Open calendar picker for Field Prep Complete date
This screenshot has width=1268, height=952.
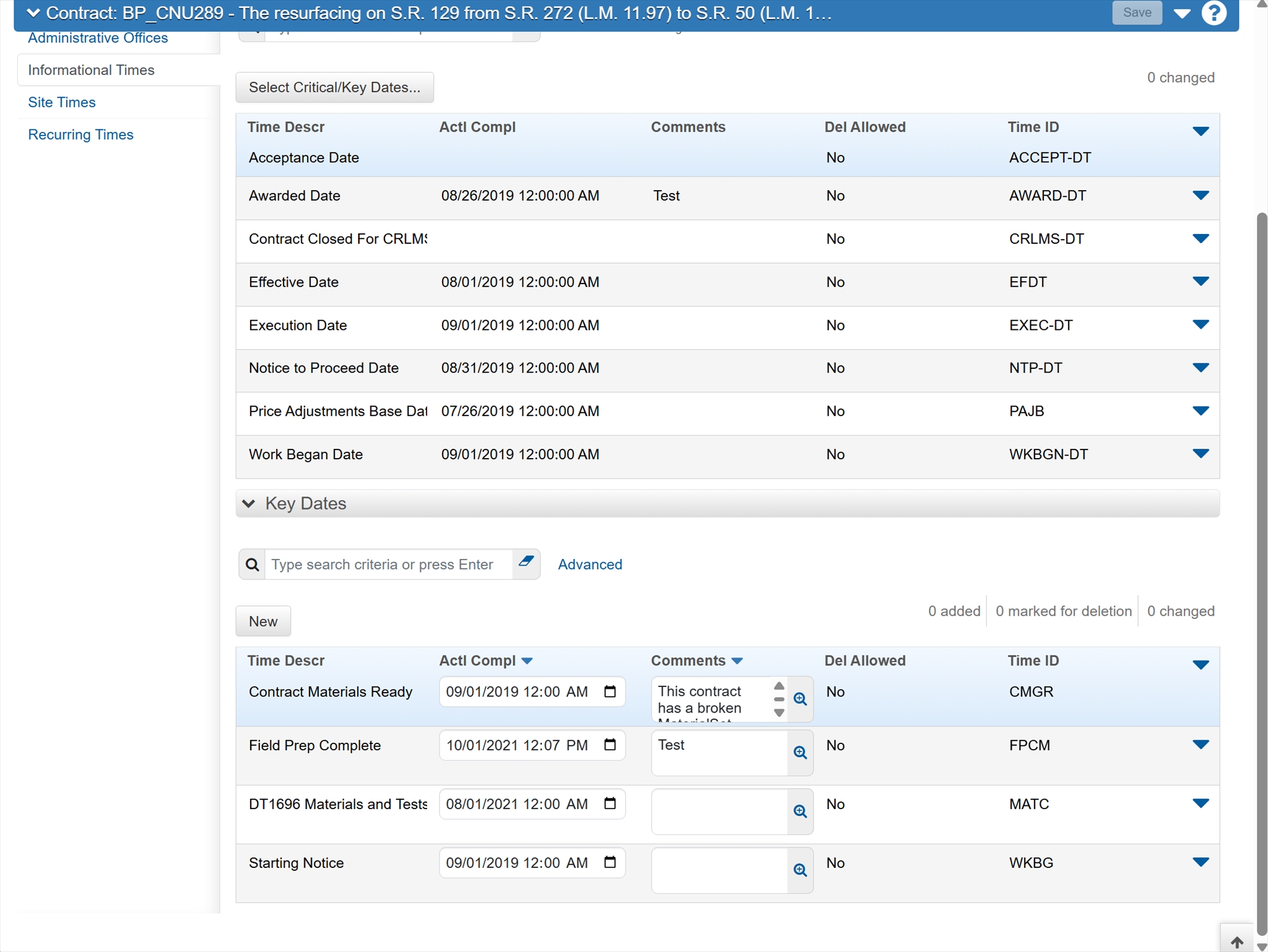click(x=610, y=745)
